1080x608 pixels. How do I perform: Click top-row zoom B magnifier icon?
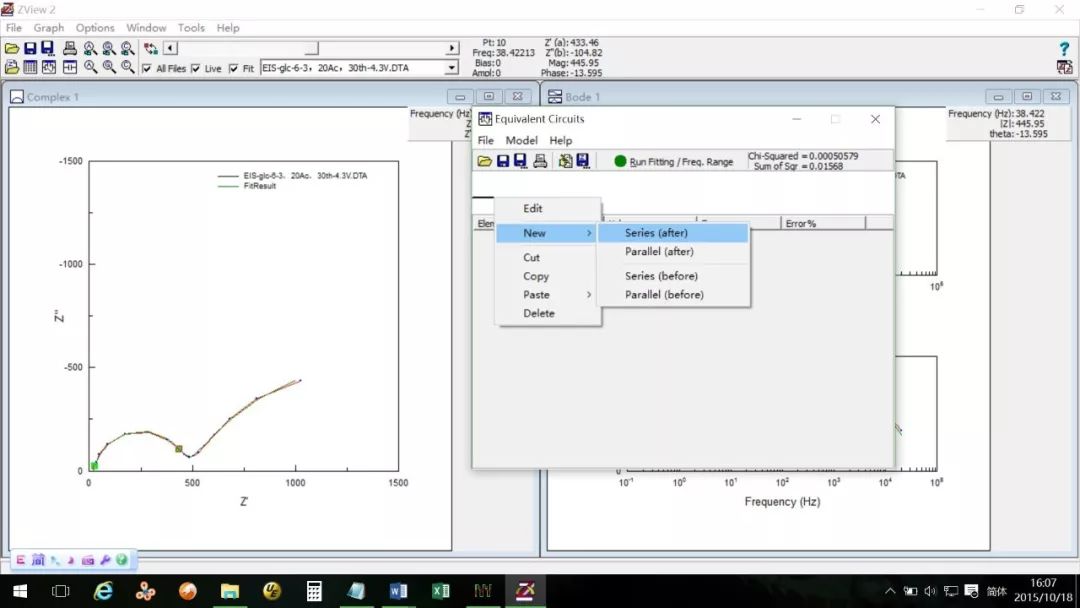109,48
